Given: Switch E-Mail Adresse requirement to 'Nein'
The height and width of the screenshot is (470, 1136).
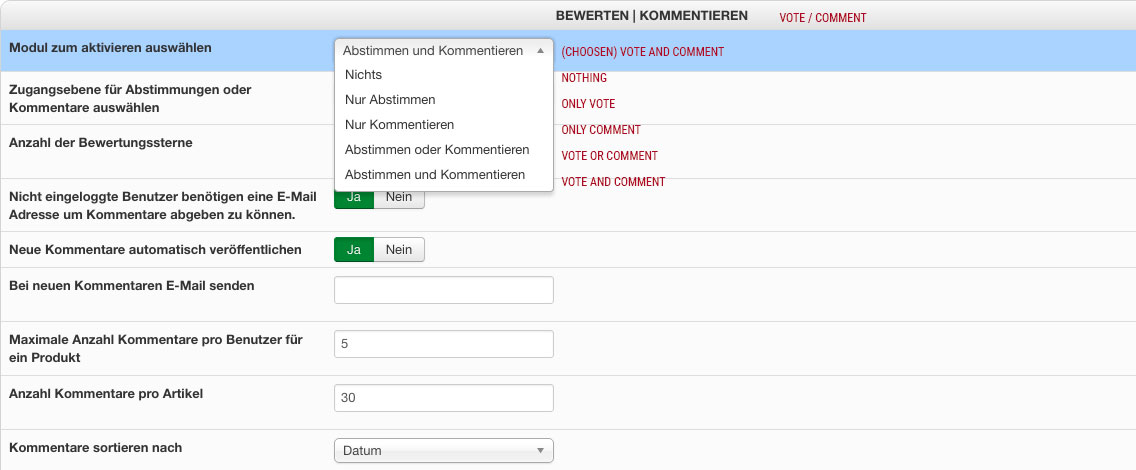Looking at the screenshot, I should coord(399,197).
